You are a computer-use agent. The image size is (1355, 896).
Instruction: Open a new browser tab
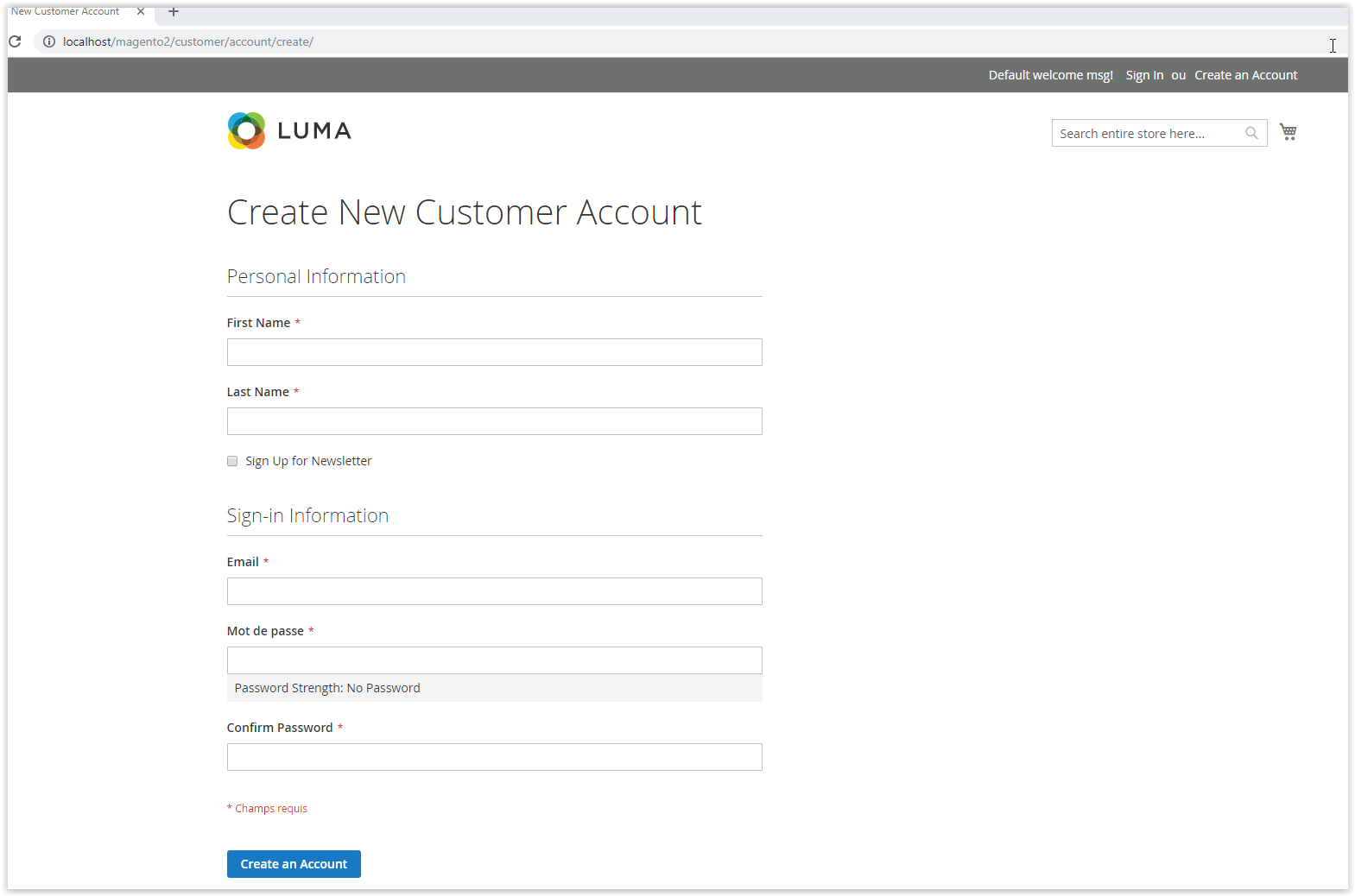pyautogui.click(x=174, y=12)
